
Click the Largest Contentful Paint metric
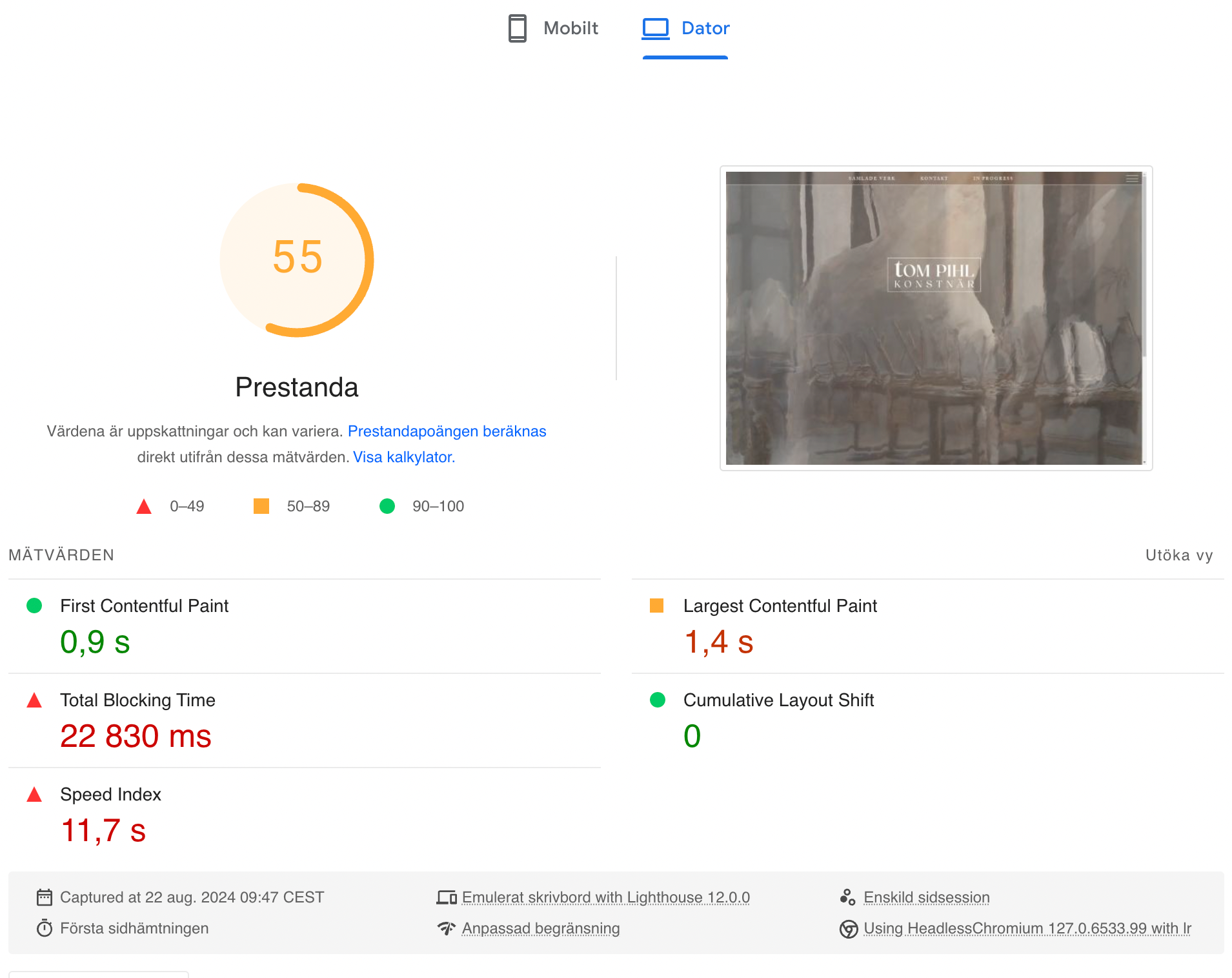[780, 606]
